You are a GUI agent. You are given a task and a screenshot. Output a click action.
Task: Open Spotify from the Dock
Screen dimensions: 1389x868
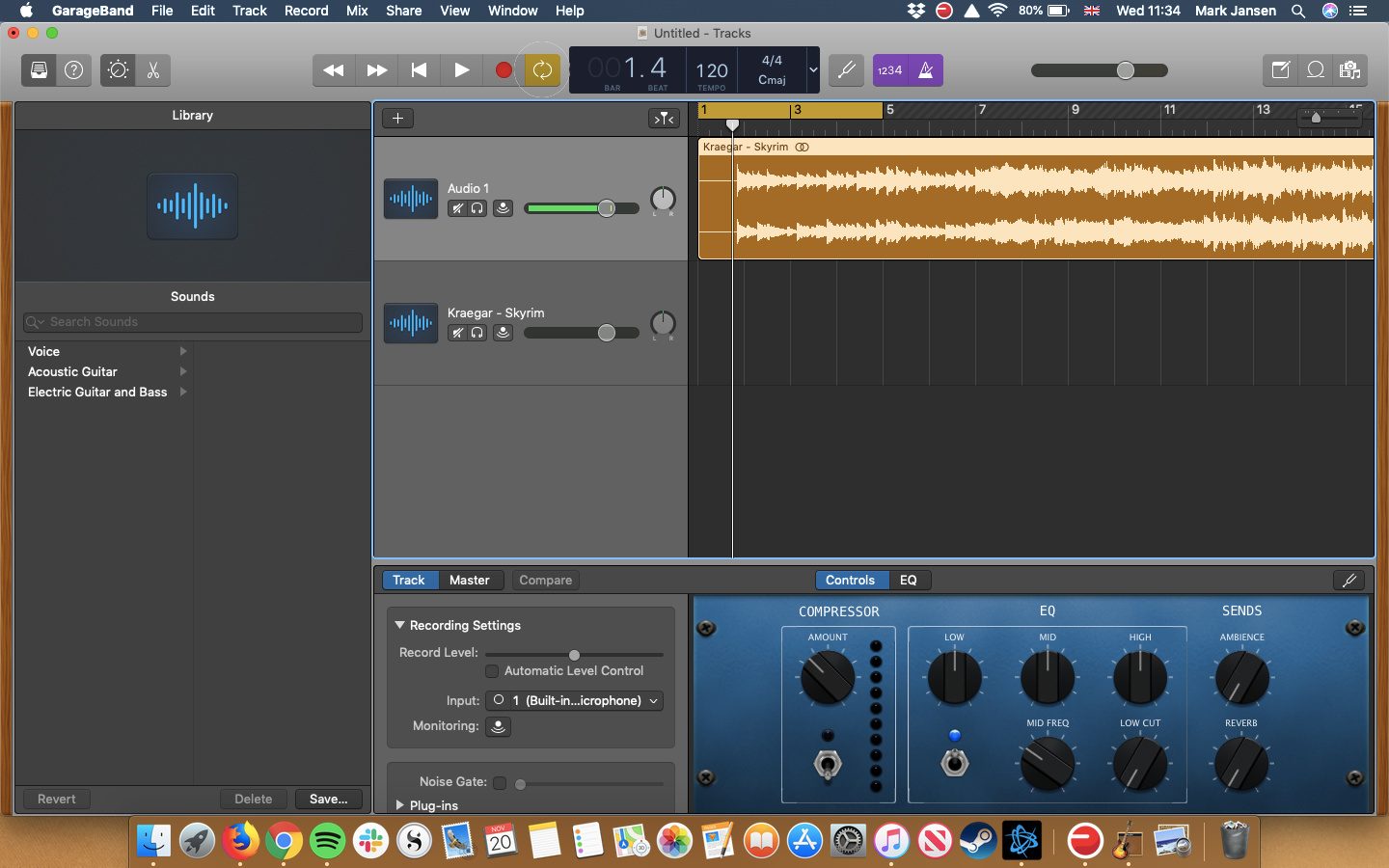[x=328, y=841]
